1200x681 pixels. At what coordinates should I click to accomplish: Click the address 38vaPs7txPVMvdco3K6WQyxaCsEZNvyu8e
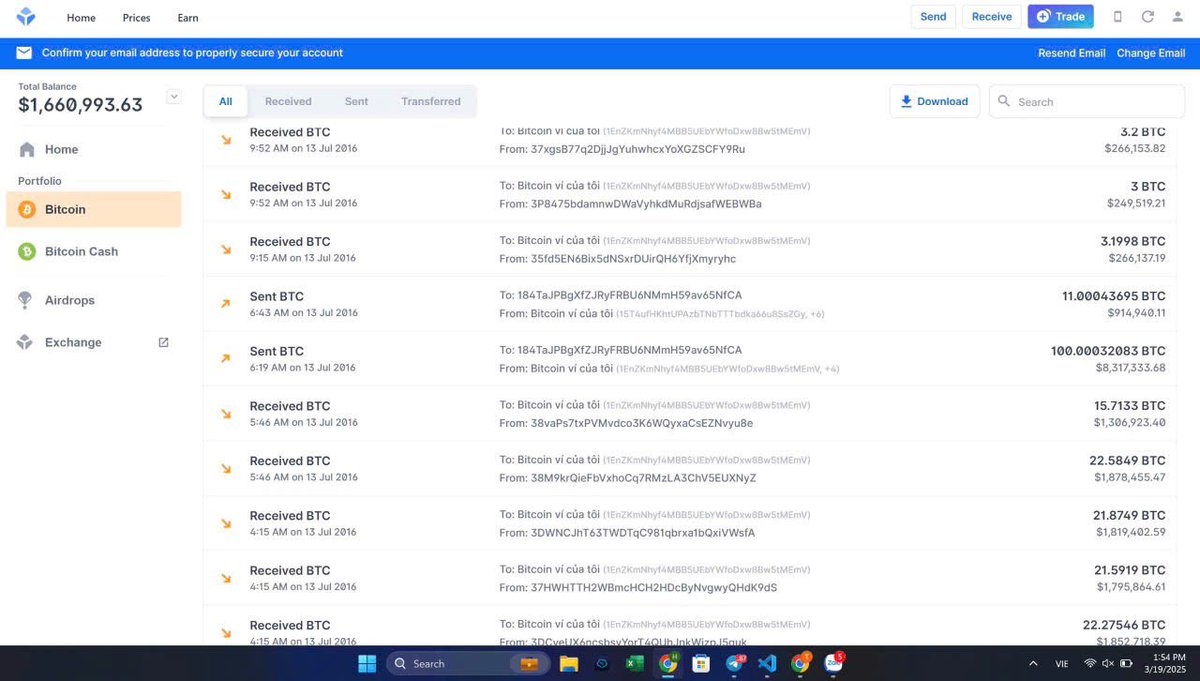[642, 423]
